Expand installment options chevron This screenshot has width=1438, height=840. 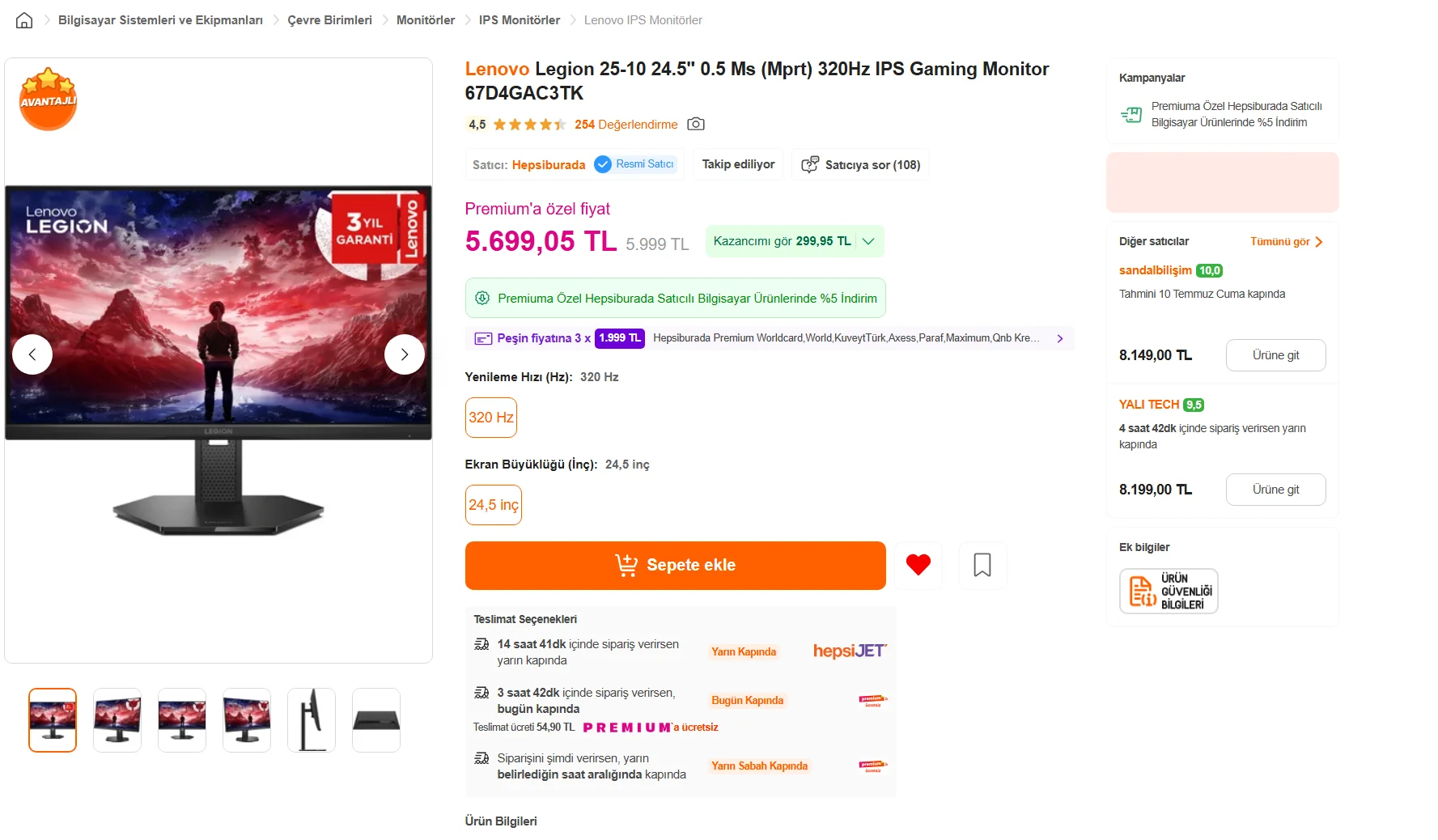(x=1060, y=338)
